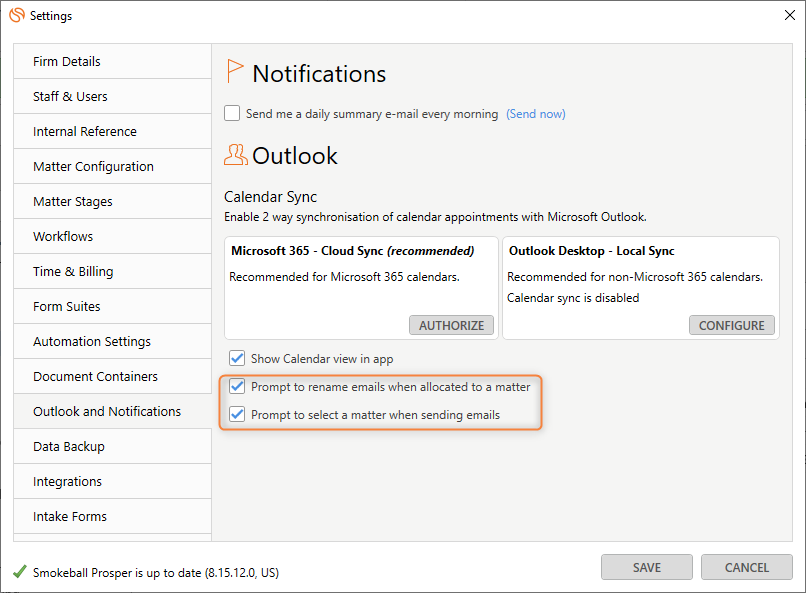Cancel the settings dialog
The height and width of the screenshot is (593, 806).
coord(747,567)
